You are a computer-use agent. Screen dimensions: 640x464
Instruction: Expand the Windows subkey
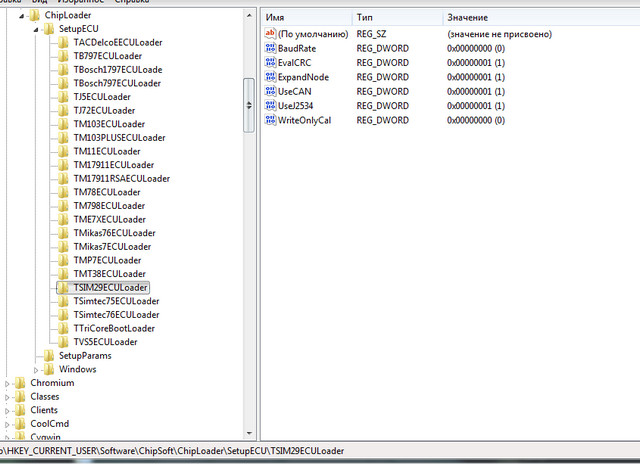37,369
